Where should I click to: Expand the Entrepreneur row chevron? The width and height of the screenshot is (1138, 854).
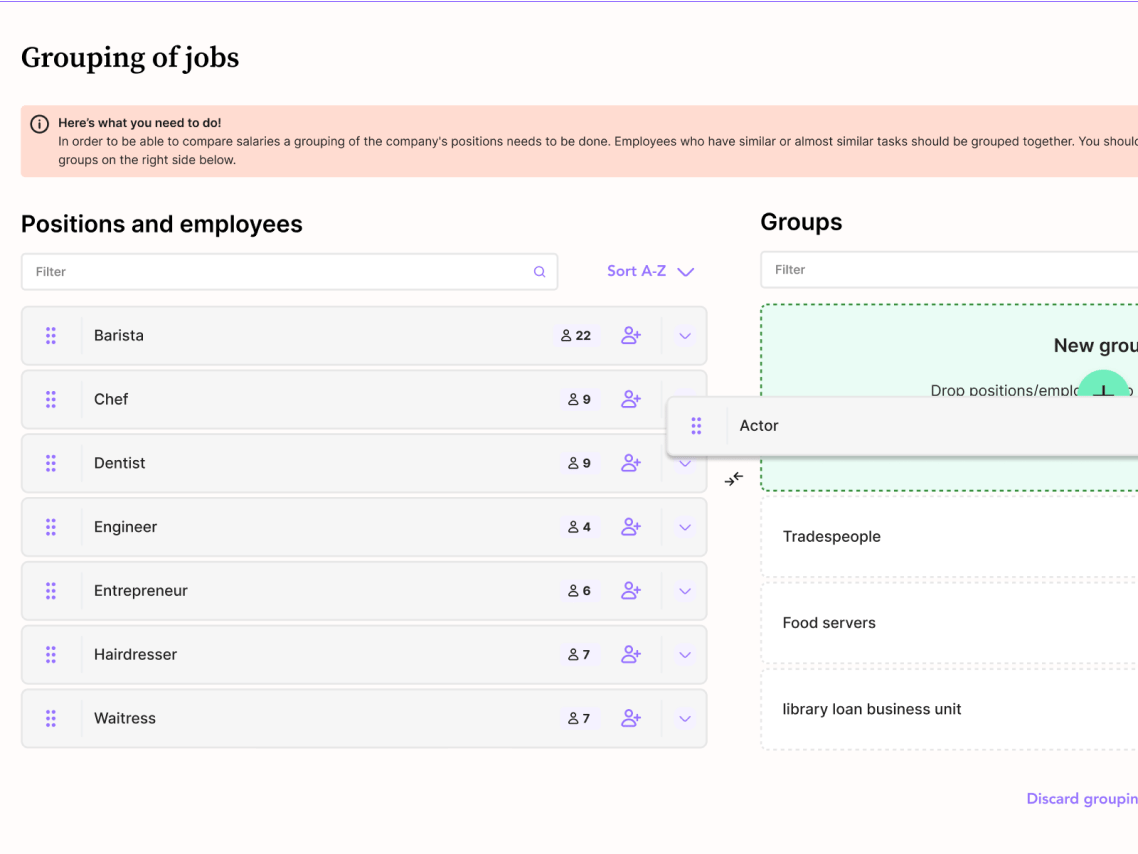(x=684, y=591)
